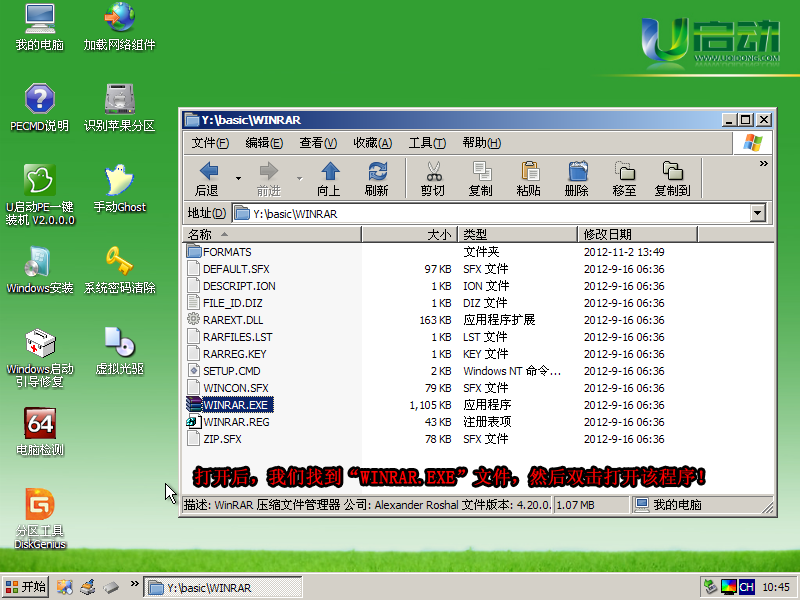This screenshot has height=600, width=800.
Task: Open the address bar dropdown arrow
Action: pyautogui.click(x=758, y=213)
